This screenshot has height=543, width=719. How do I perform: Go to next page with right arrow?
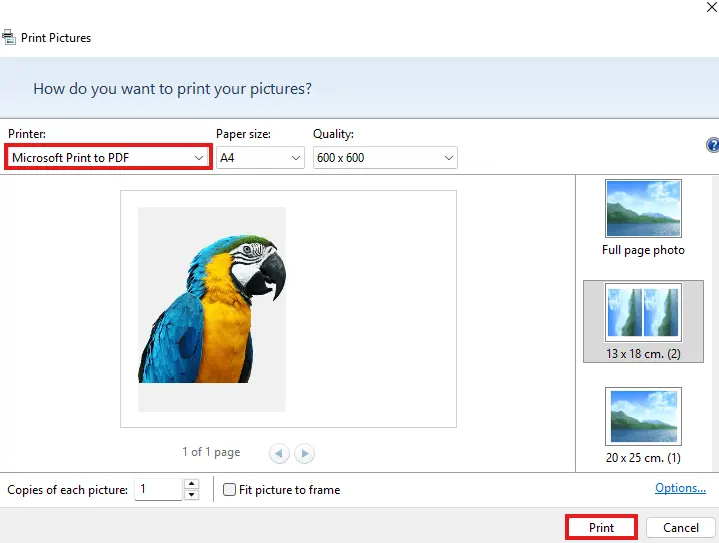coord(304,454)
